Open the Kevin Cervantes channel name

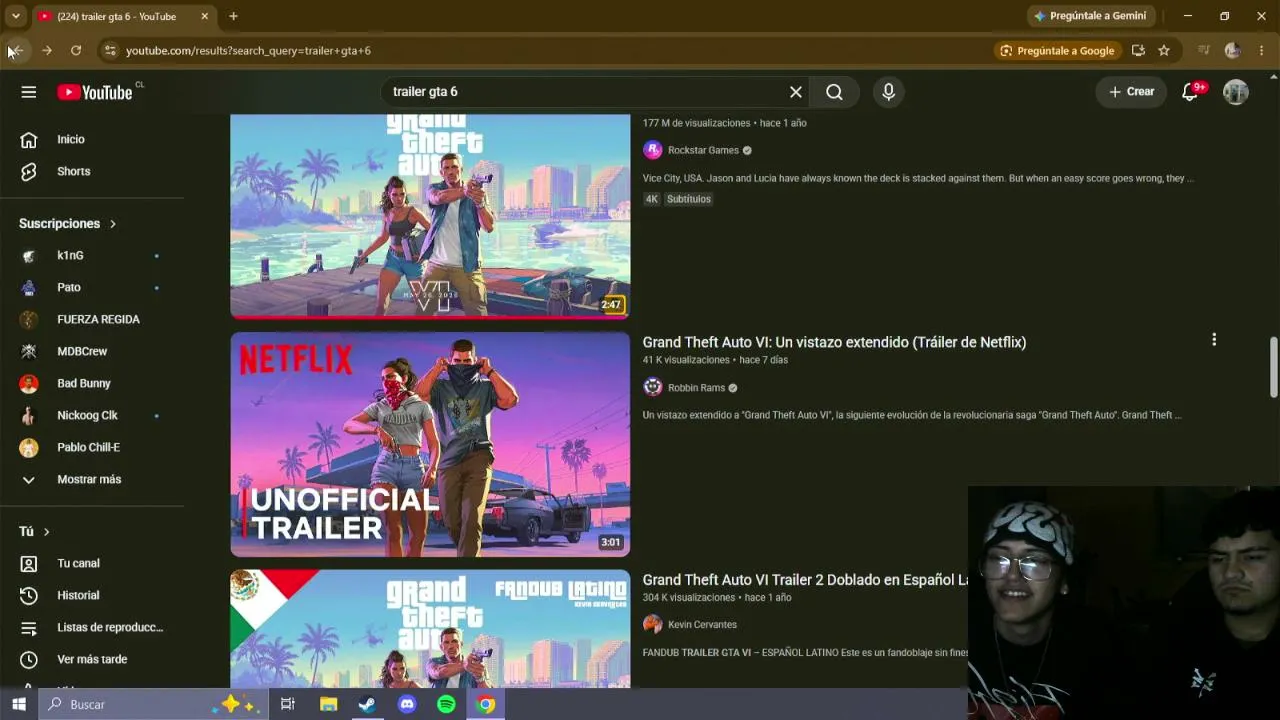pyautogui.click(x=702, y=625)
